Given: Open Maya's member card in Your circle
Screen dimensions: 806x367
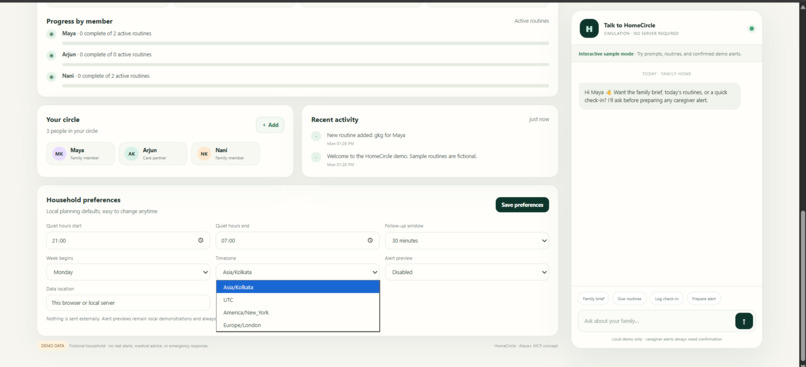Looking at the screenshot, I should (81, 154).
